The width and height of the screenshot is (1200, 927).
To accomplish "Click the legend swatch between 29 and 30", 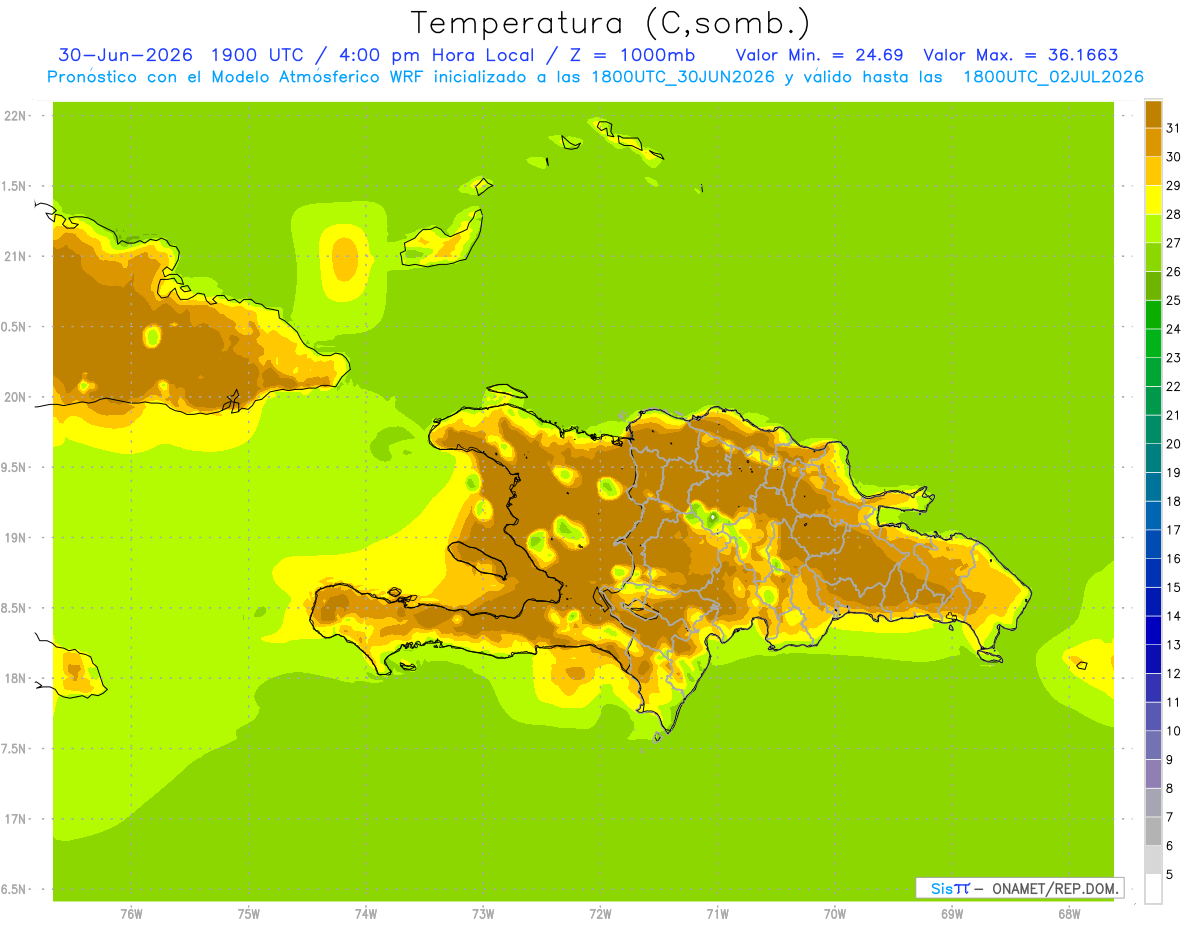I will pos(1153,171).
